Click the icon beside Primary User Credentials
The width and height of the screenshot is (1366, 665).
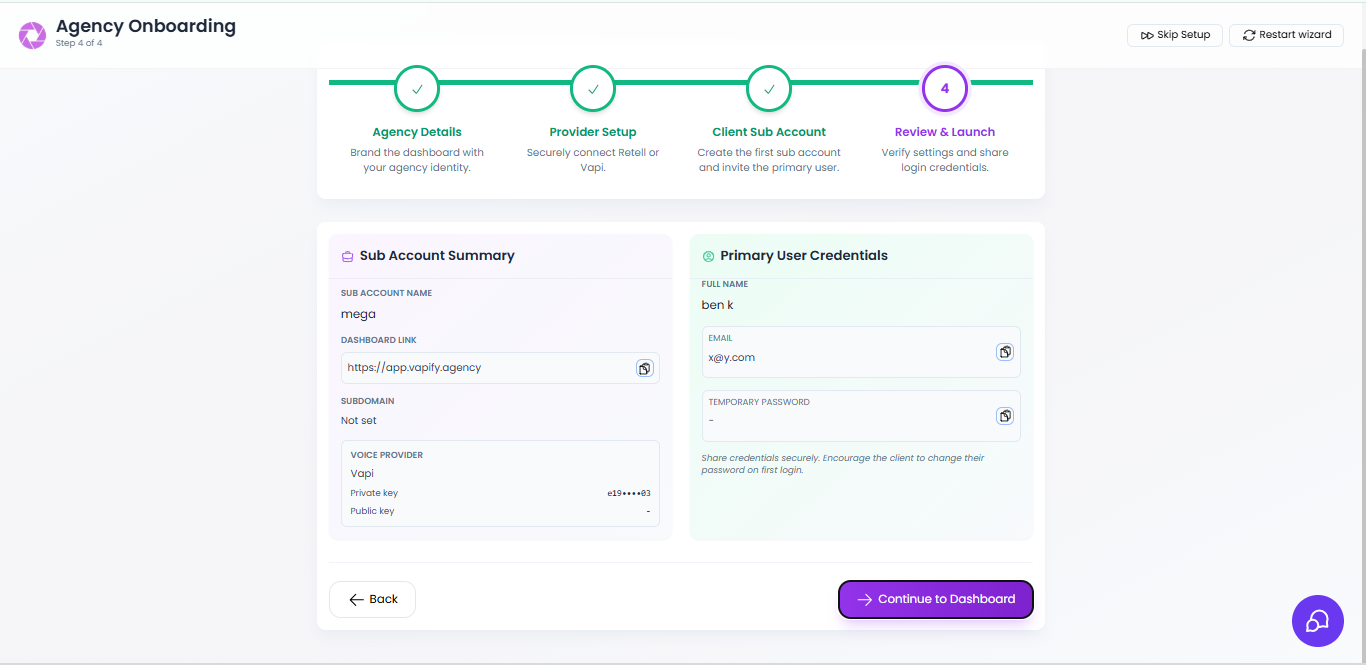(x=707, y=255)
